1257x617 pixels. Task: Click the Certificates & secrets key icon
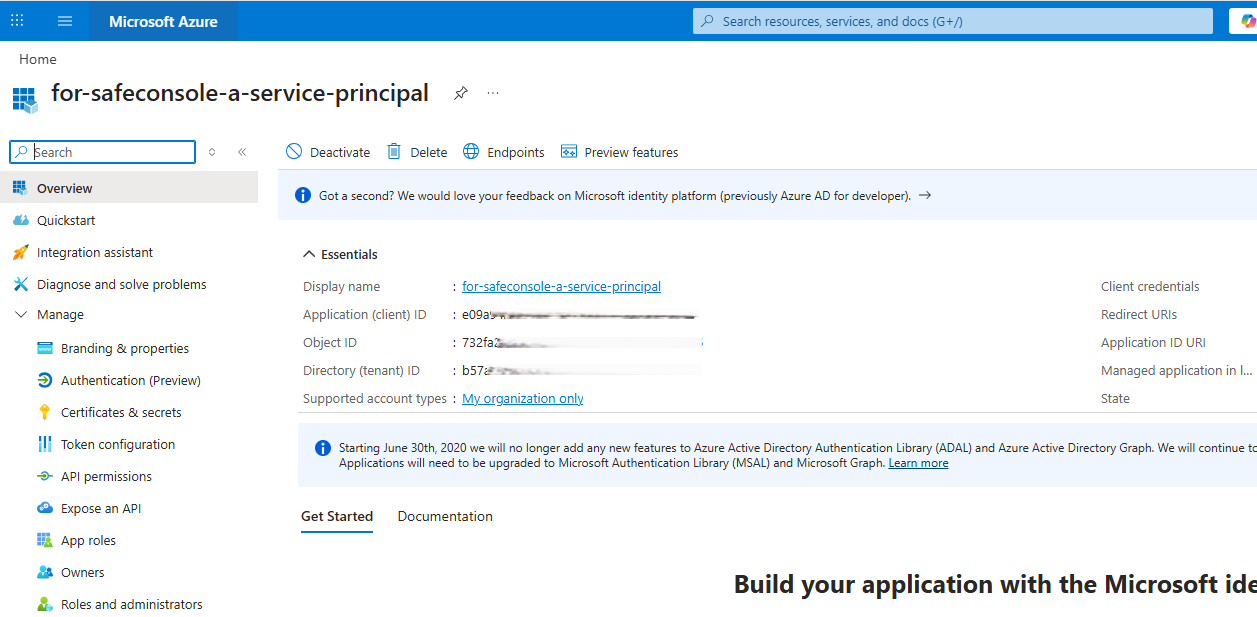(x=44, y=412)
